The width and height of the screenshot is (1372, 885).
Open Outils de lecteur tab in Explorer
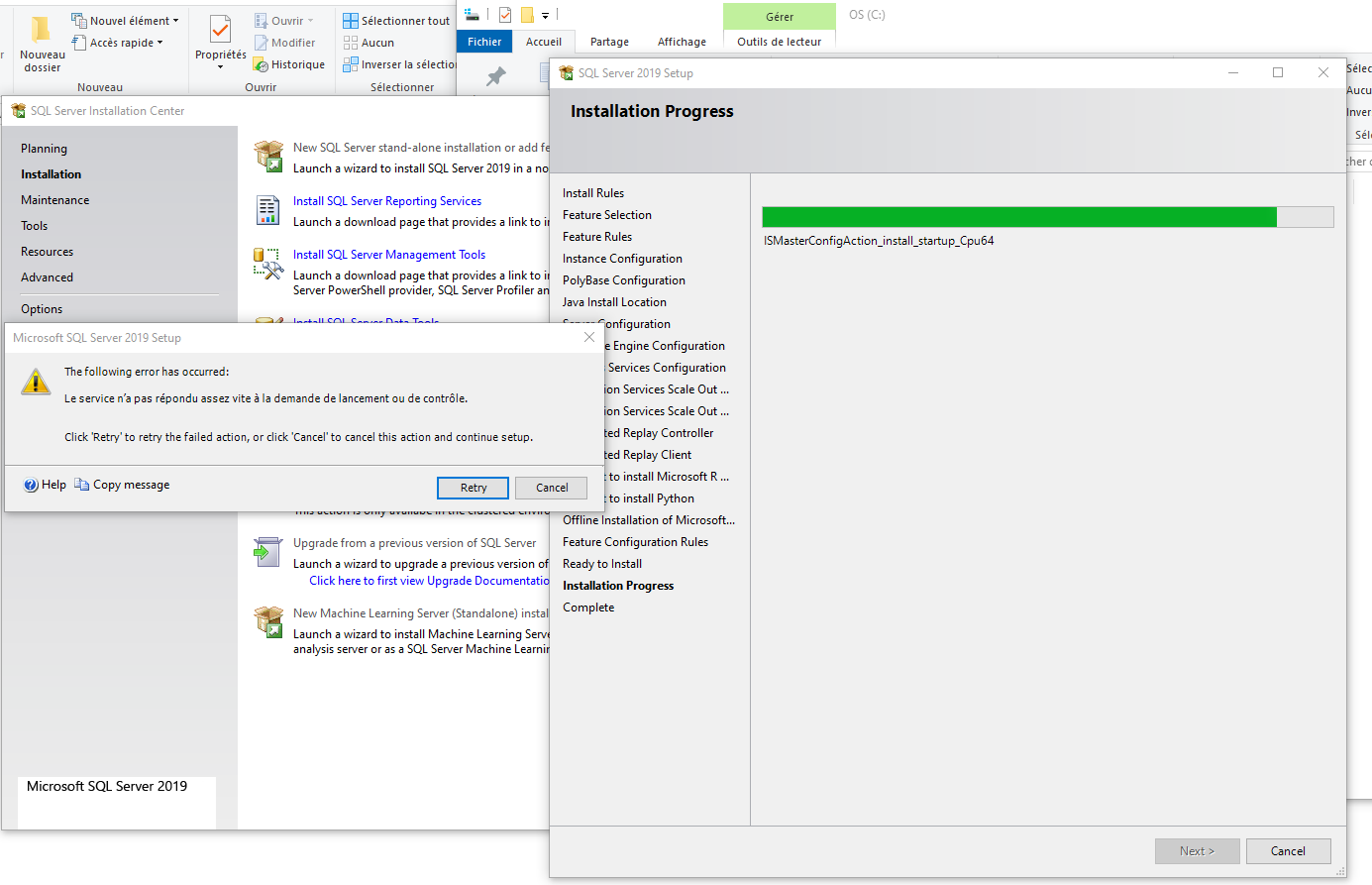(x=779, y=42)
